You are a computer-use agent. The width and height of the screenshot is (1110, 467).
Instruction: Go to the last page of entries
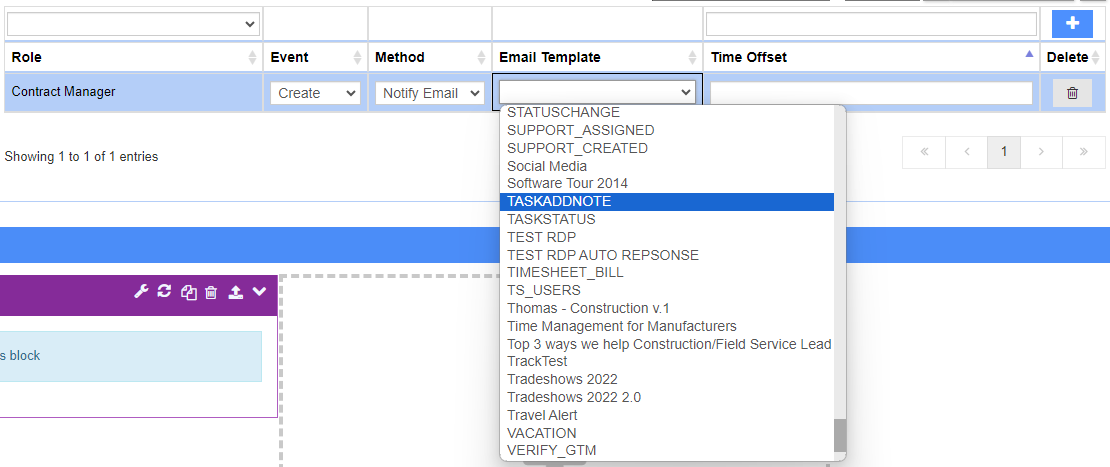[x=1084, y=152]
